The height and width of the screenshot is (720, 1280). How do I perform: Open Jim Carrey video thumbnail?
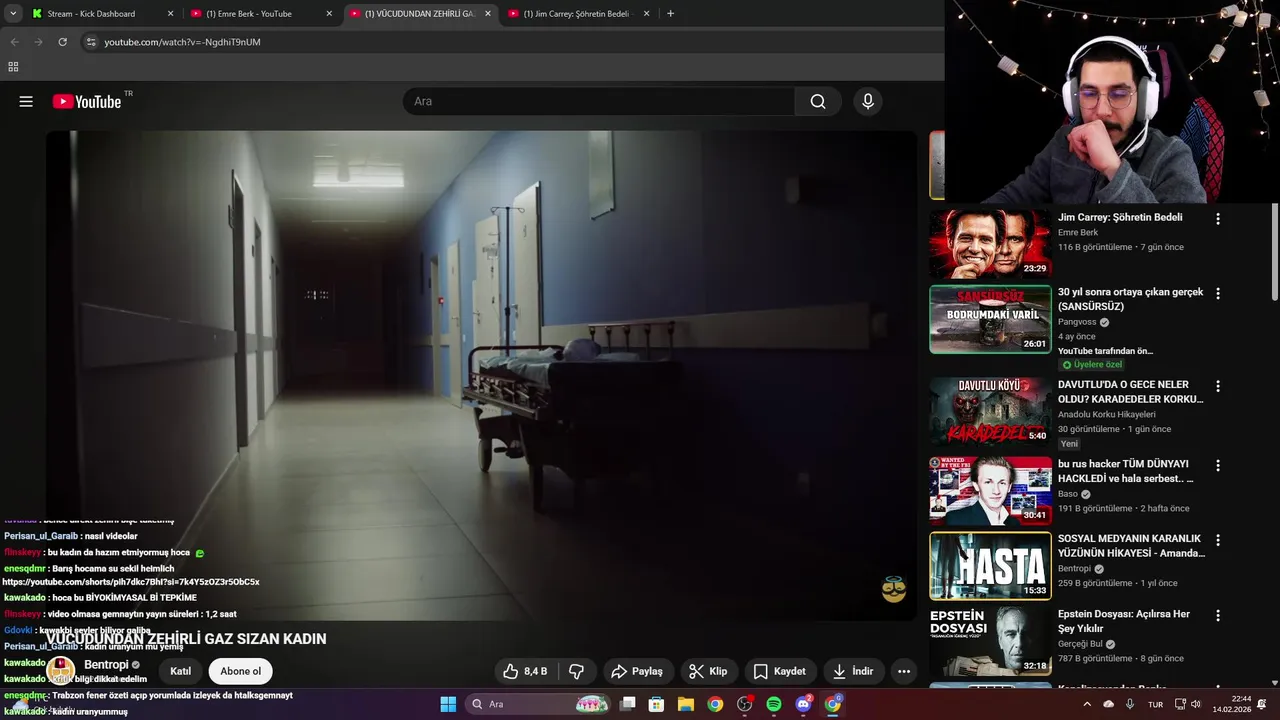coord(990,243)
